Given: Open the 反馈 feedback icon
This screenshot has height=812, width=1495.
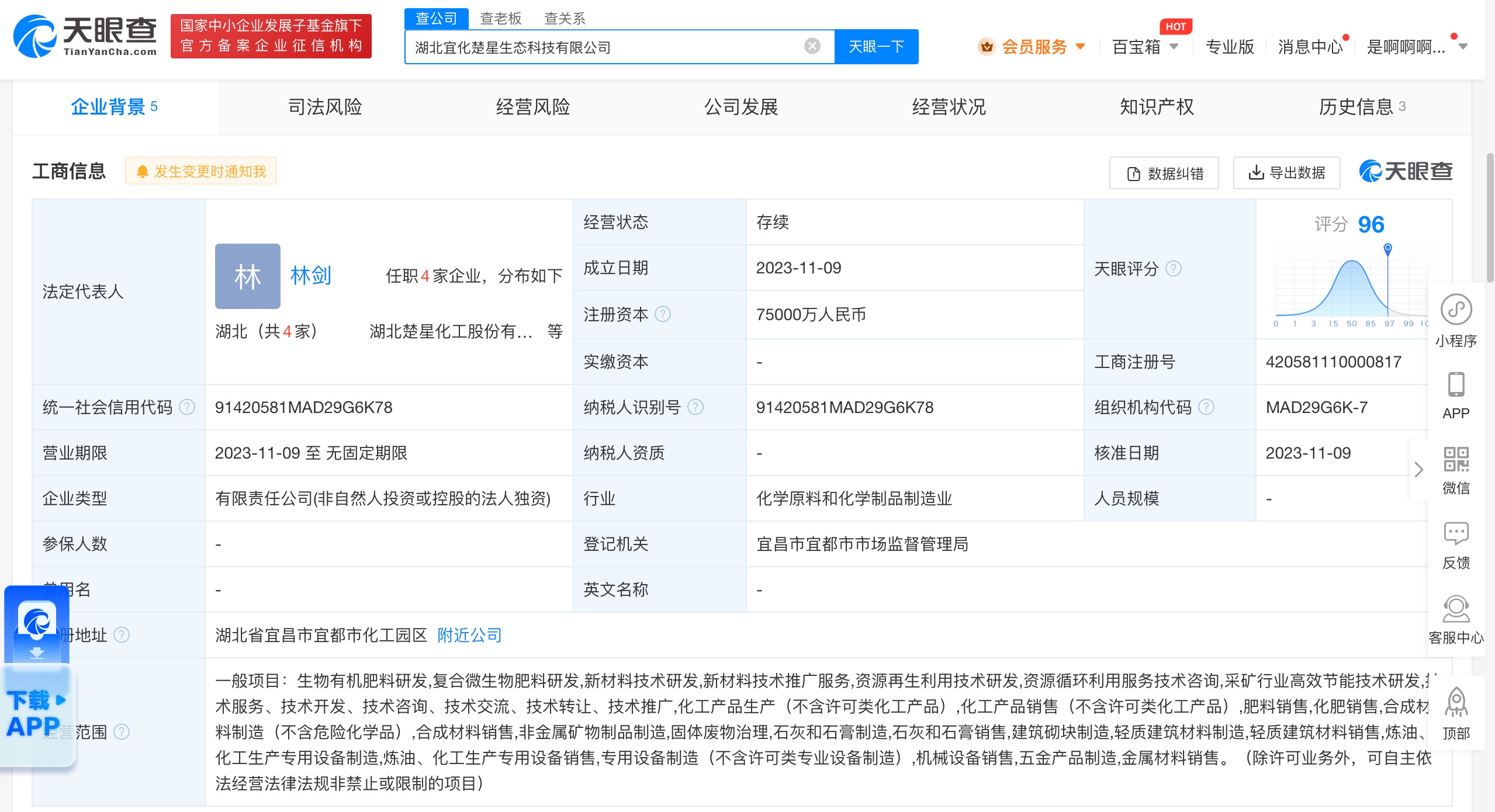Looking at the screenshot, I should point(1456,534).
